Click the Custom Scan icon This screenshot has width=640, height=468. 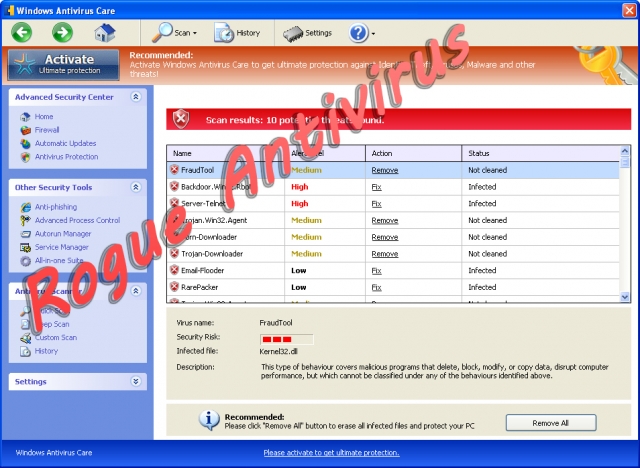click(25, 338)
